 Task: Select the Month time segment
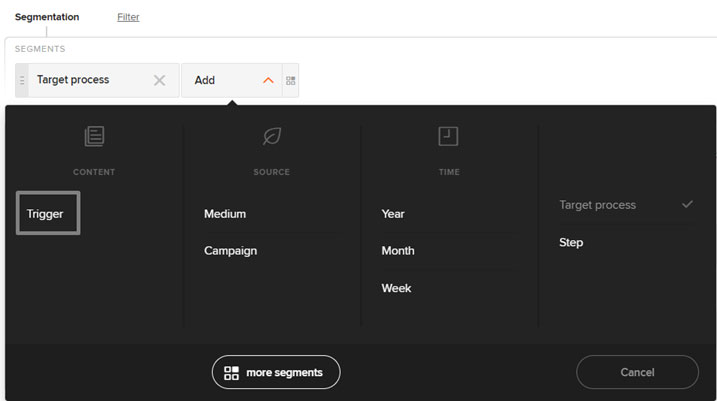(398, 251)
